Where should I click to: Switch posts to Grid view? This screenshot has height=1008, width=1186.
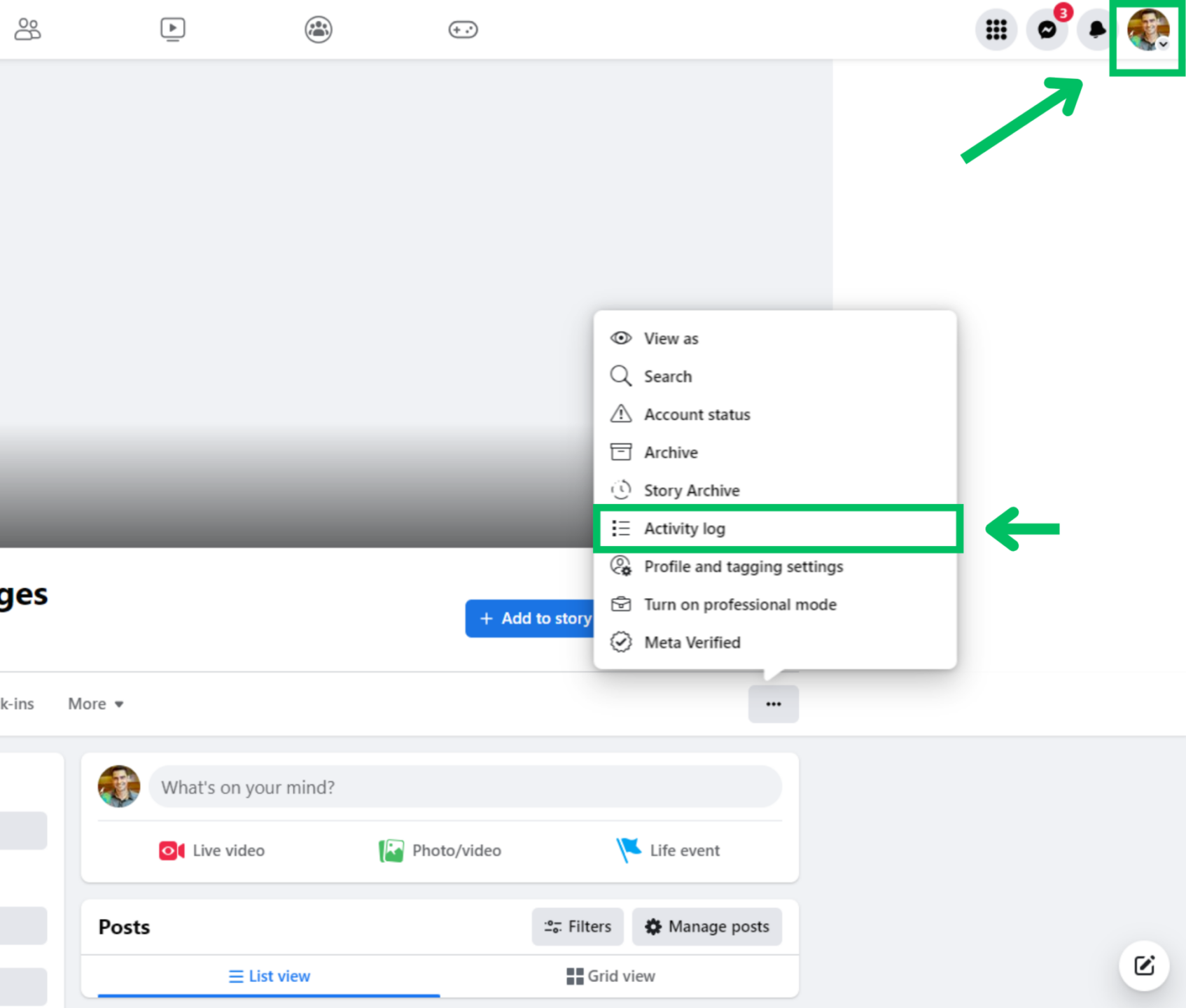610,976
